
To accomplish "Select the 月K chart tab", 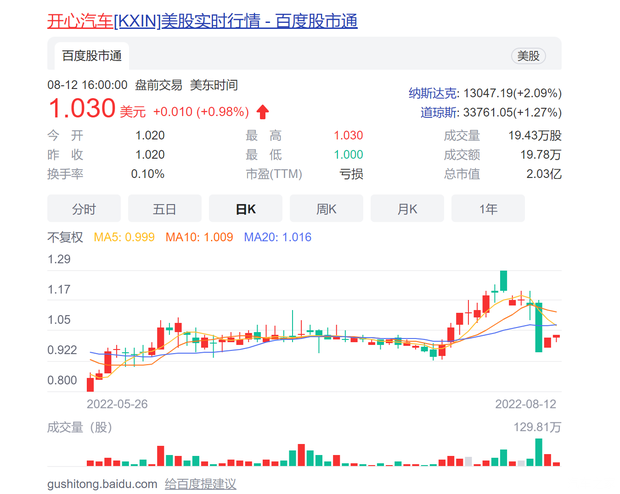I will click(407, 208).
